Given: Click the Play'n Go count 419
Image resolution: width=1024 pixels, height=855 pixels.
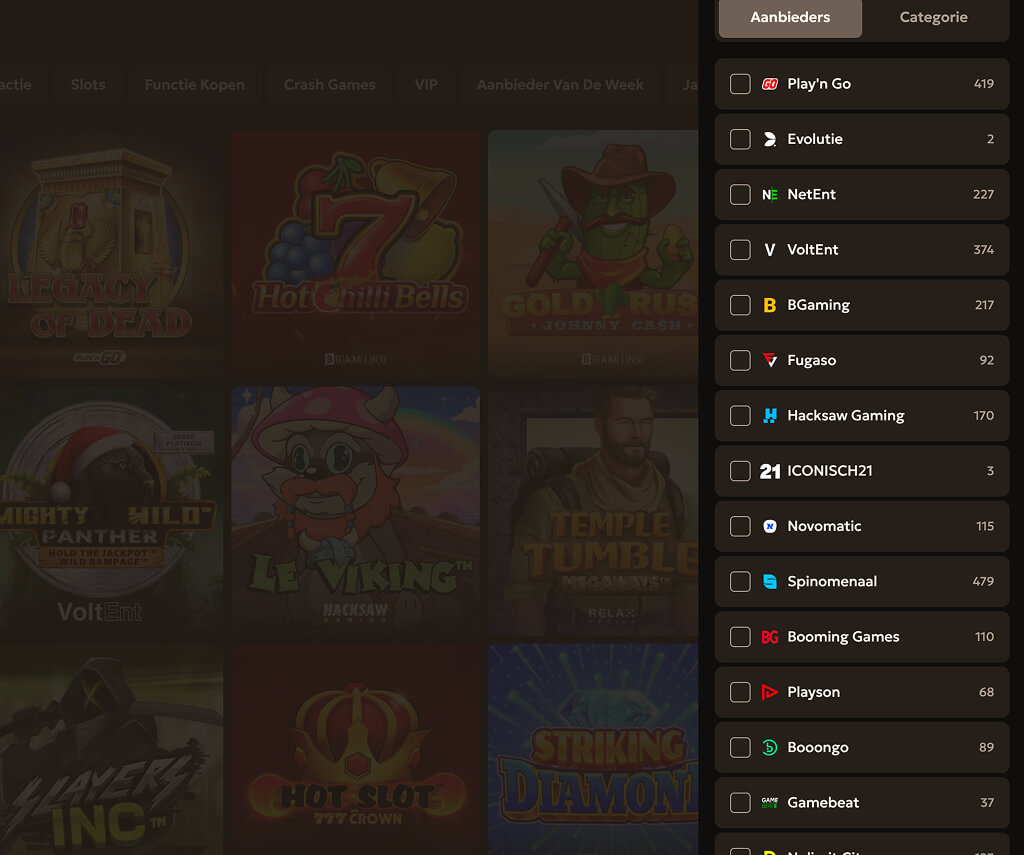Looking at the screenshot, I should coord(984,84).
